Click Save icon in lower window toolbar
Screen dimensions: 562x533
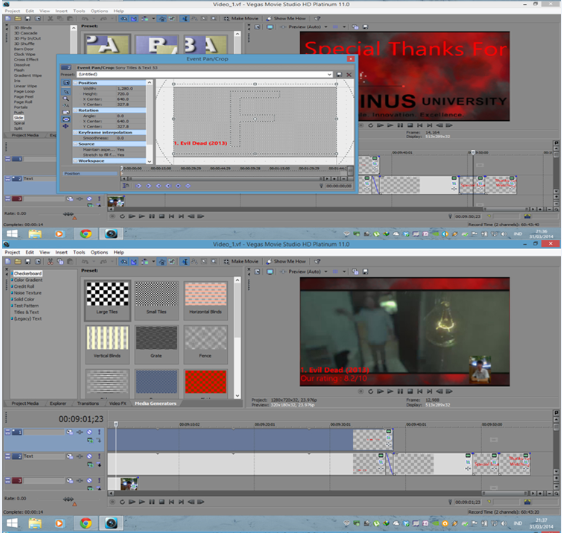click(28, 262)
